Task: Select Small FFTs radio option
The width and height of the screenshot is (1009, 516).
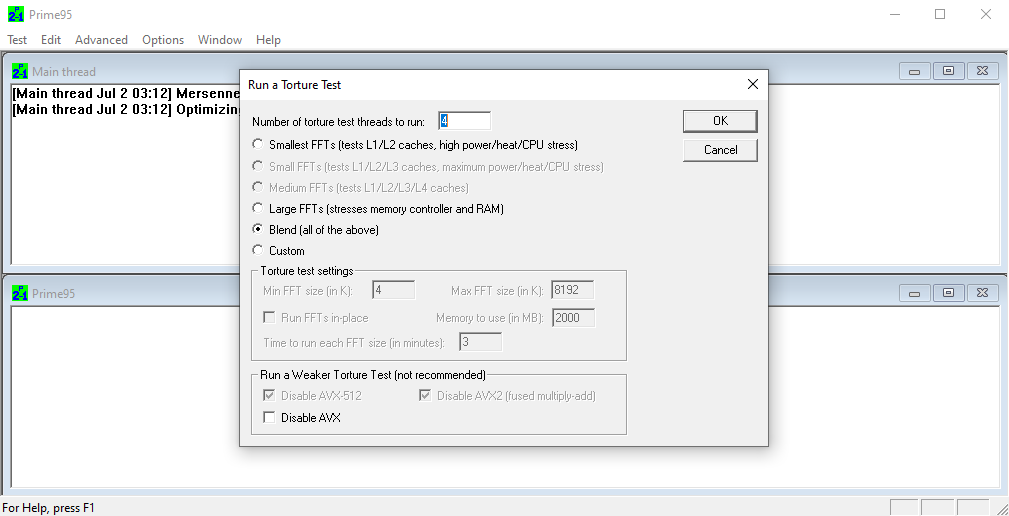Action: point(428,167)
